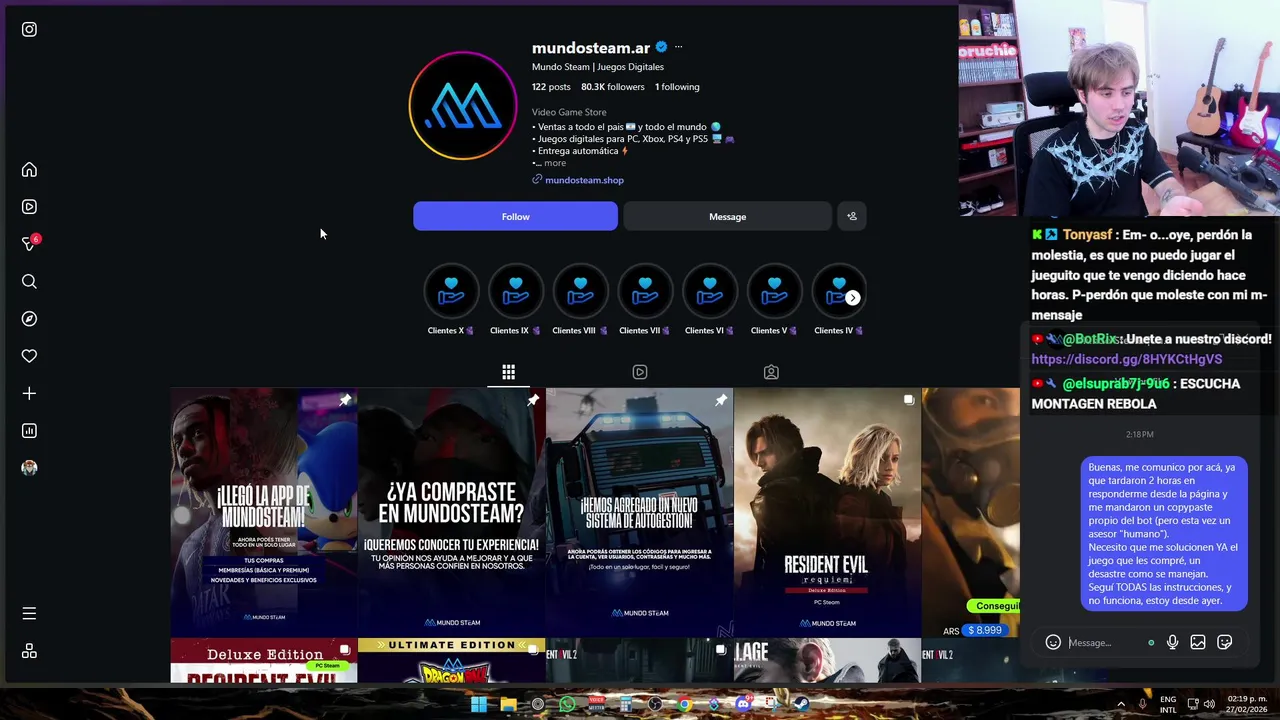Click the discord.gg link in chat

(x=1126, y=359)
